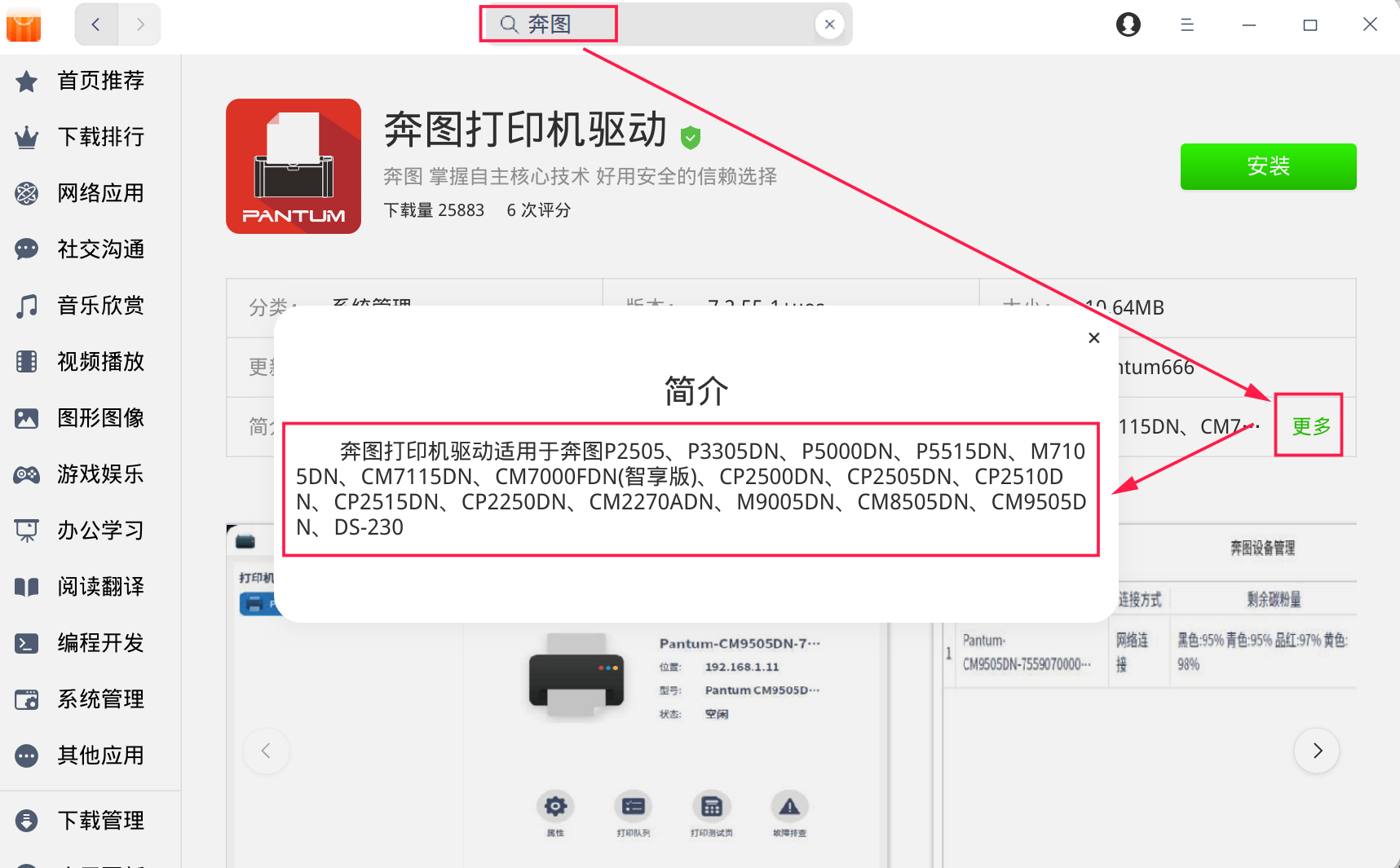Open the main menu hamburger icon
1400x868 pixels.
(1187, 24)
